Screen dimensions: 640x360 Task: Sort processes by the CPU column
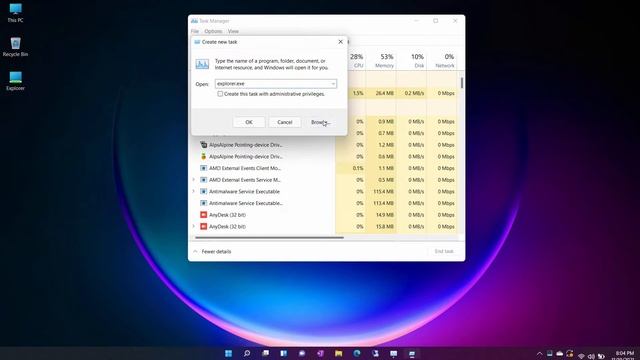[x=357, y=60]
